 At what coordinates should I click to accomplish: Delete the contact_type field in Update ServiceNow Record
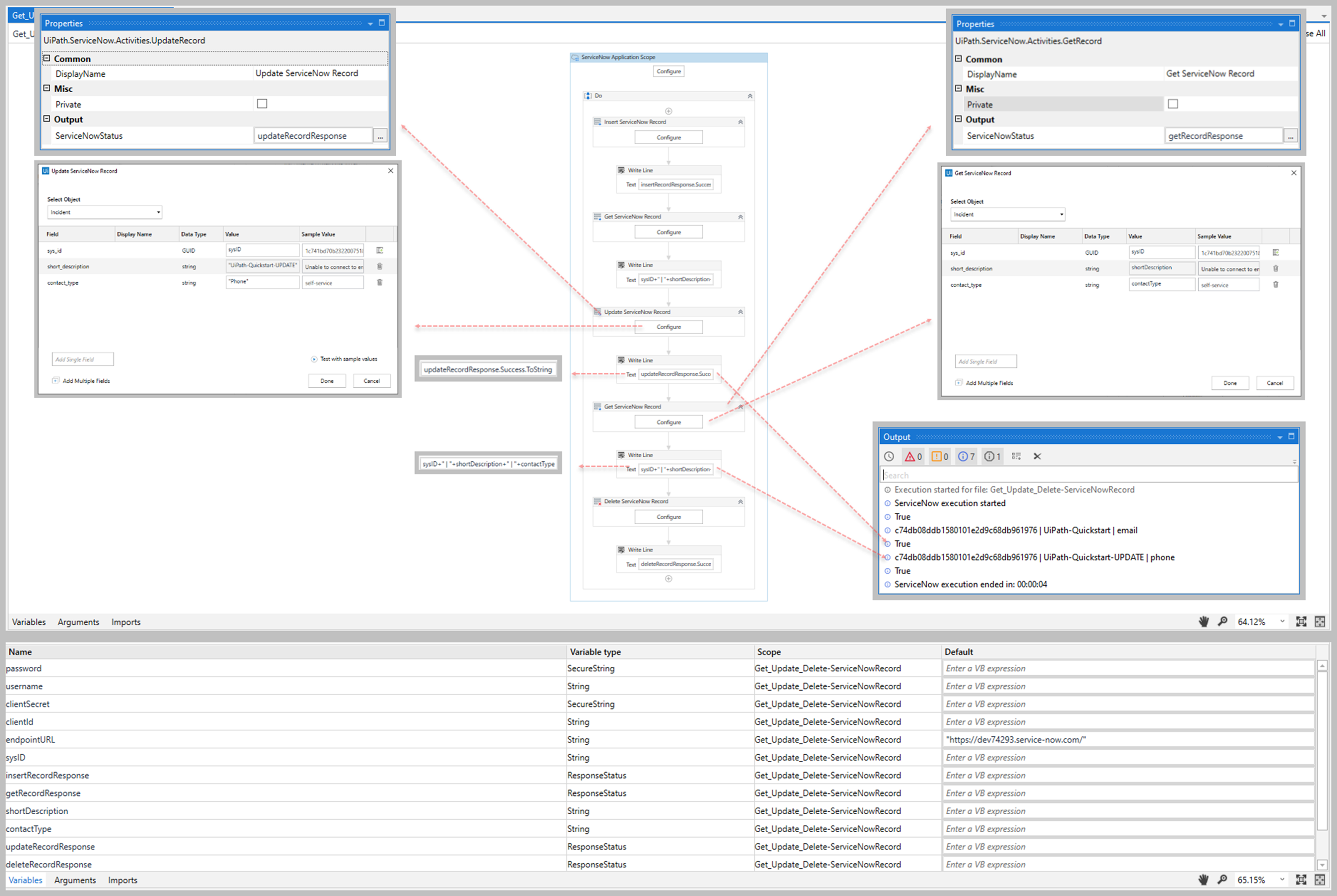(x=379, y=282)
